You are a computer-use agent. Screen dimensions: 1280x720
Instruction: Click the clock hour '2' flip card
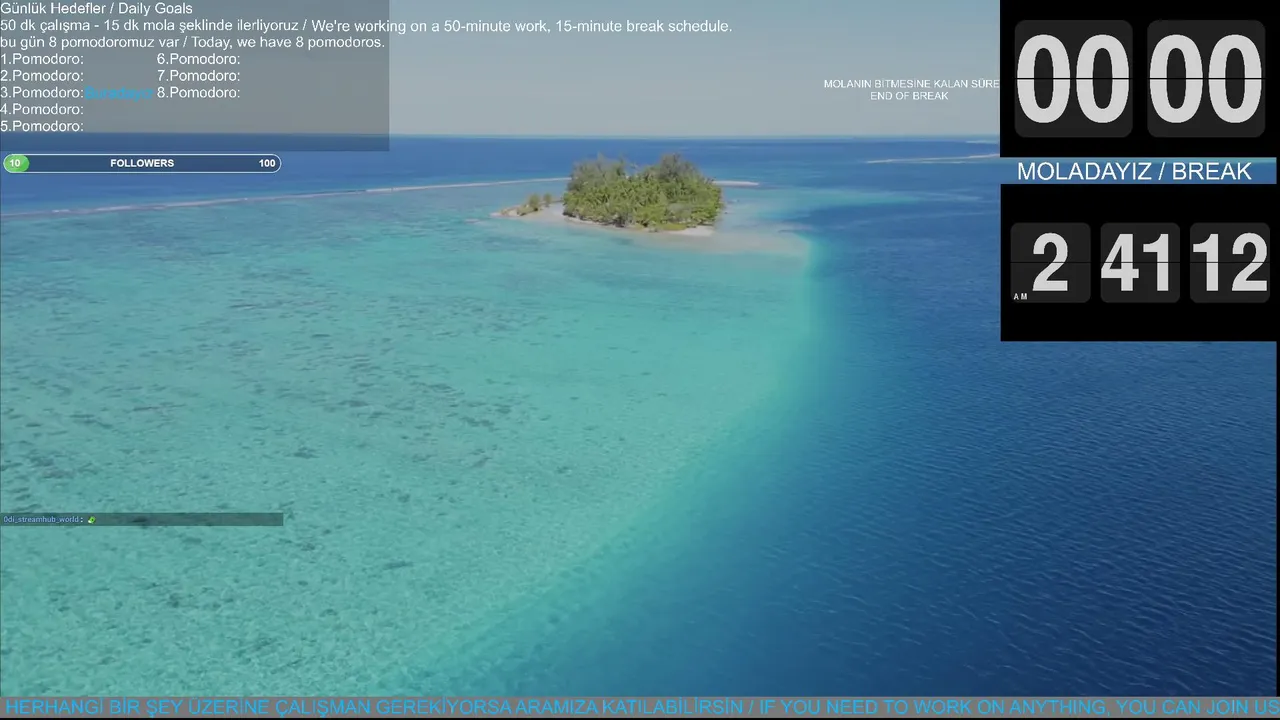pos(1050,263)
